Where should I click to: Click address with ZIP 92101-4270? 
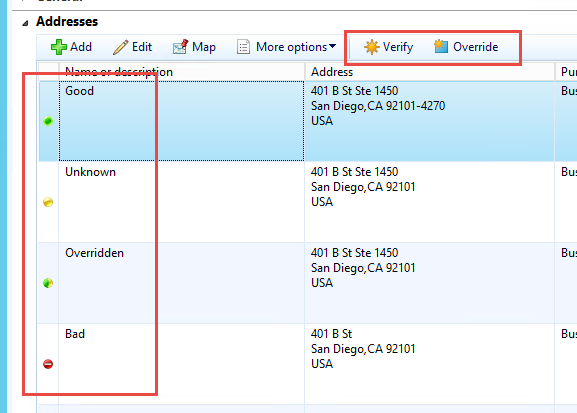[429, 121]
